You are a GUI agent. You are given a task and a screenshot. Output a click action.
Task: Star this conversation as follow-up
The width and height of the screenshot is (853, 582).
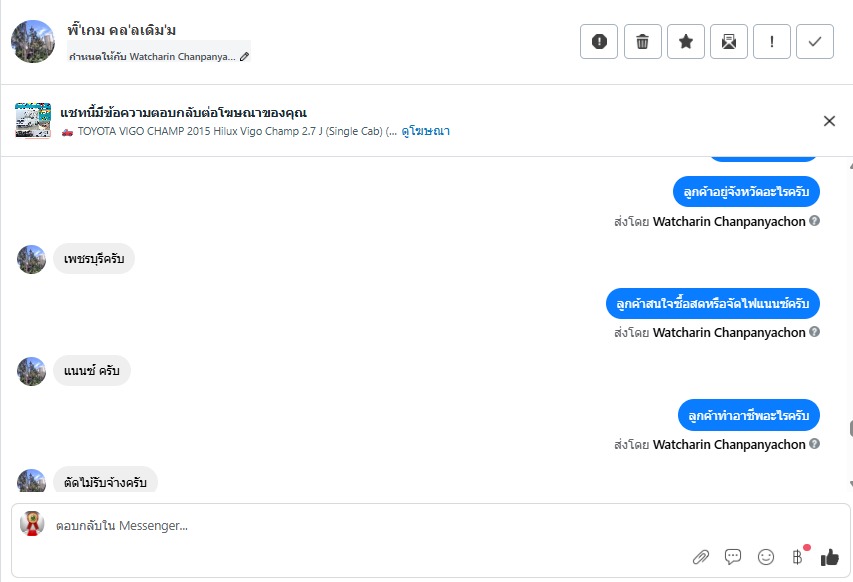pyautogui.click(x=685, y=42)
